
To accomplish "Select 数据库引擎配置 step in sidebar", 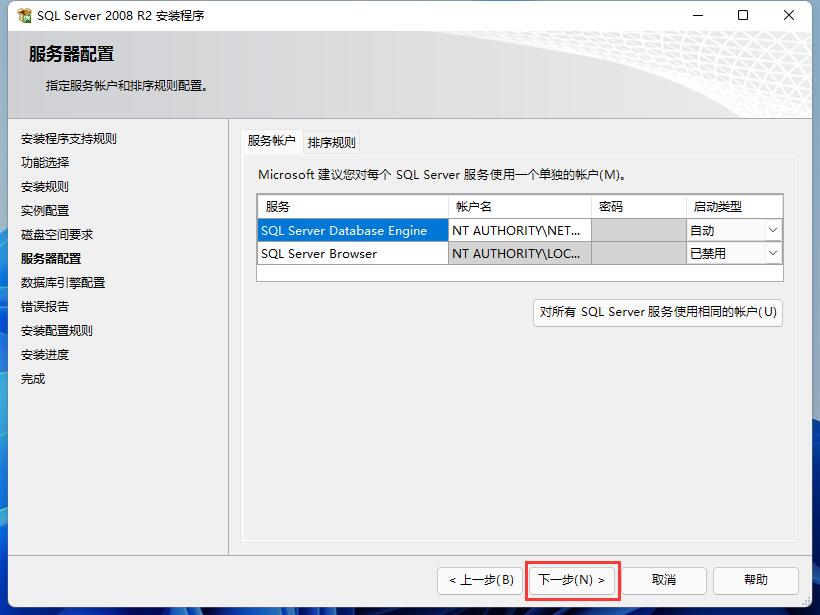I will [63, 283].
